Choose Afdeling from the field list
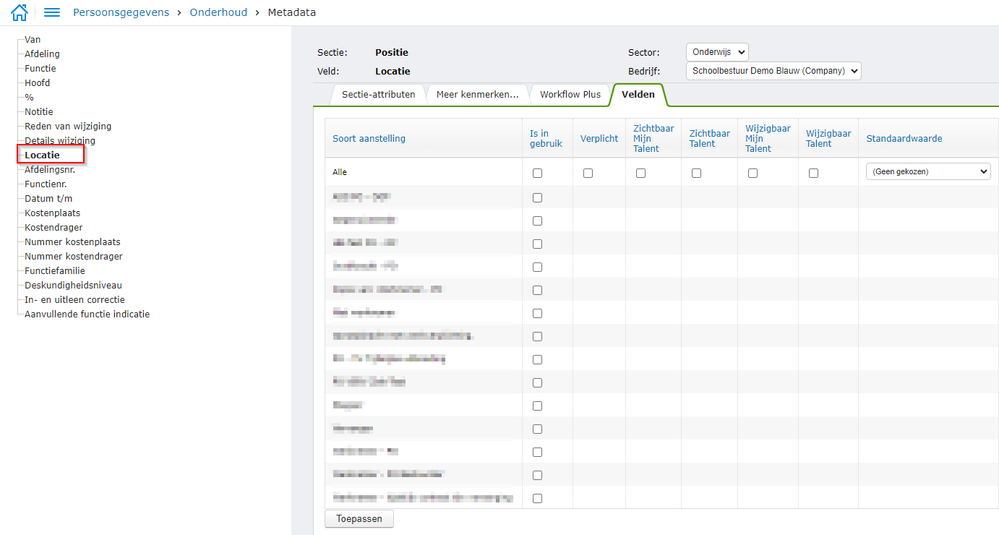Viewport: 999px width, 535px height. pos(42,54)
